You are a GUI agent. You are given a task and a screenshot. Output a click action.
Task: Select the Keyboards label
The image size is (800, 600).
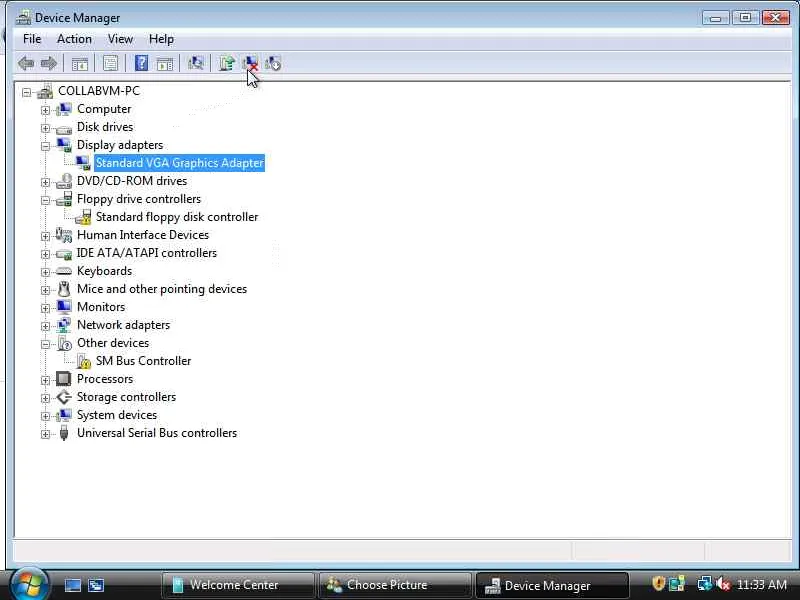(x=104, y=271)
